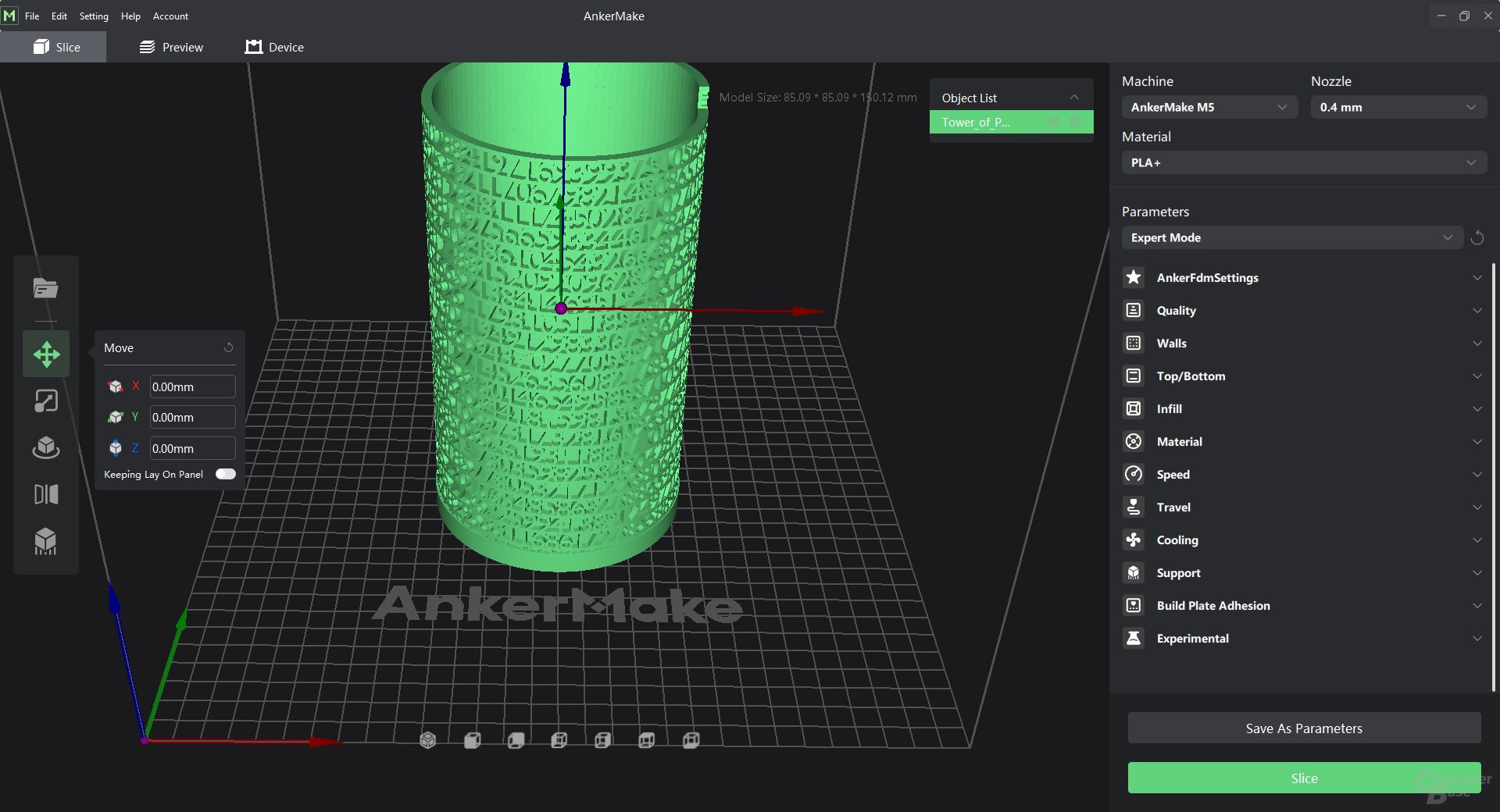The height and width of the screenshot is (812, 1500).
Task: Select the Scale tool icon
Action: 46,401
